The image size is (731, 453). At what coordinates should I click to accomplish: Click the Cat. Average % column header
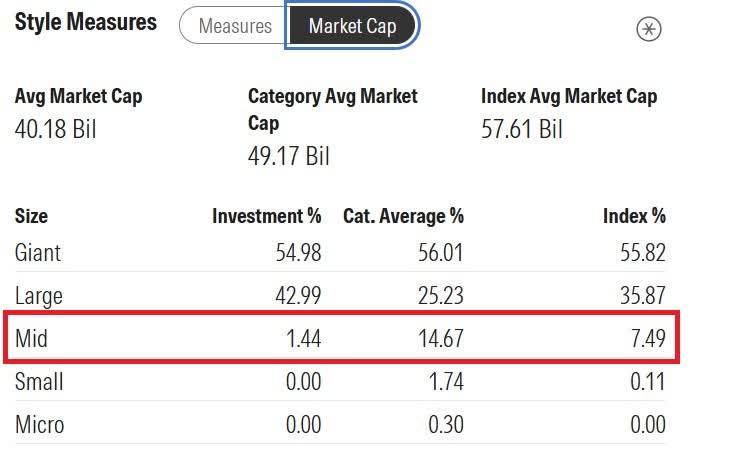point(403,215)
